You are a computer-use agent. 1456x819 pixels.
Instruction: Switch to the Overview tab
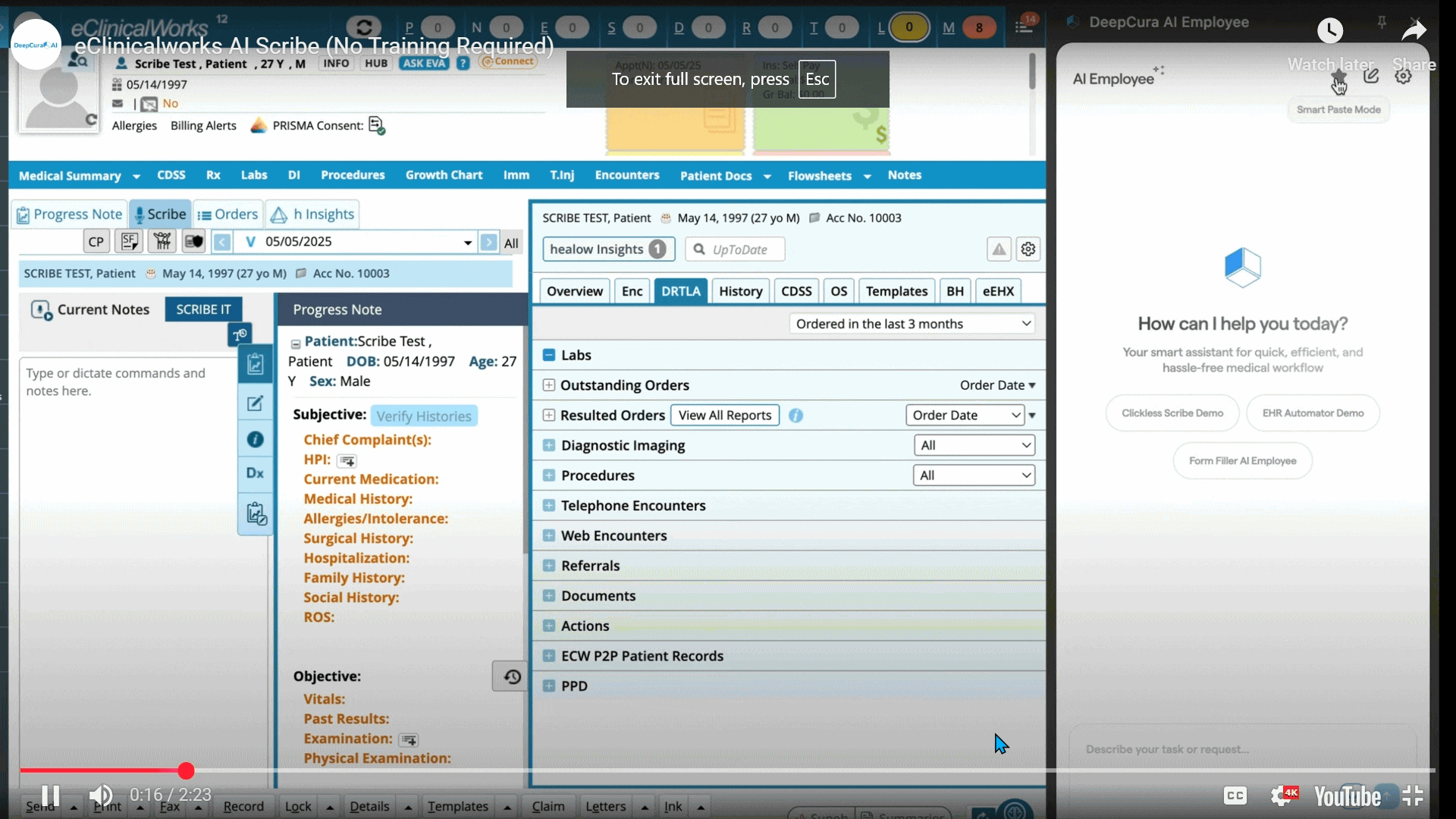tap(574, 291)
